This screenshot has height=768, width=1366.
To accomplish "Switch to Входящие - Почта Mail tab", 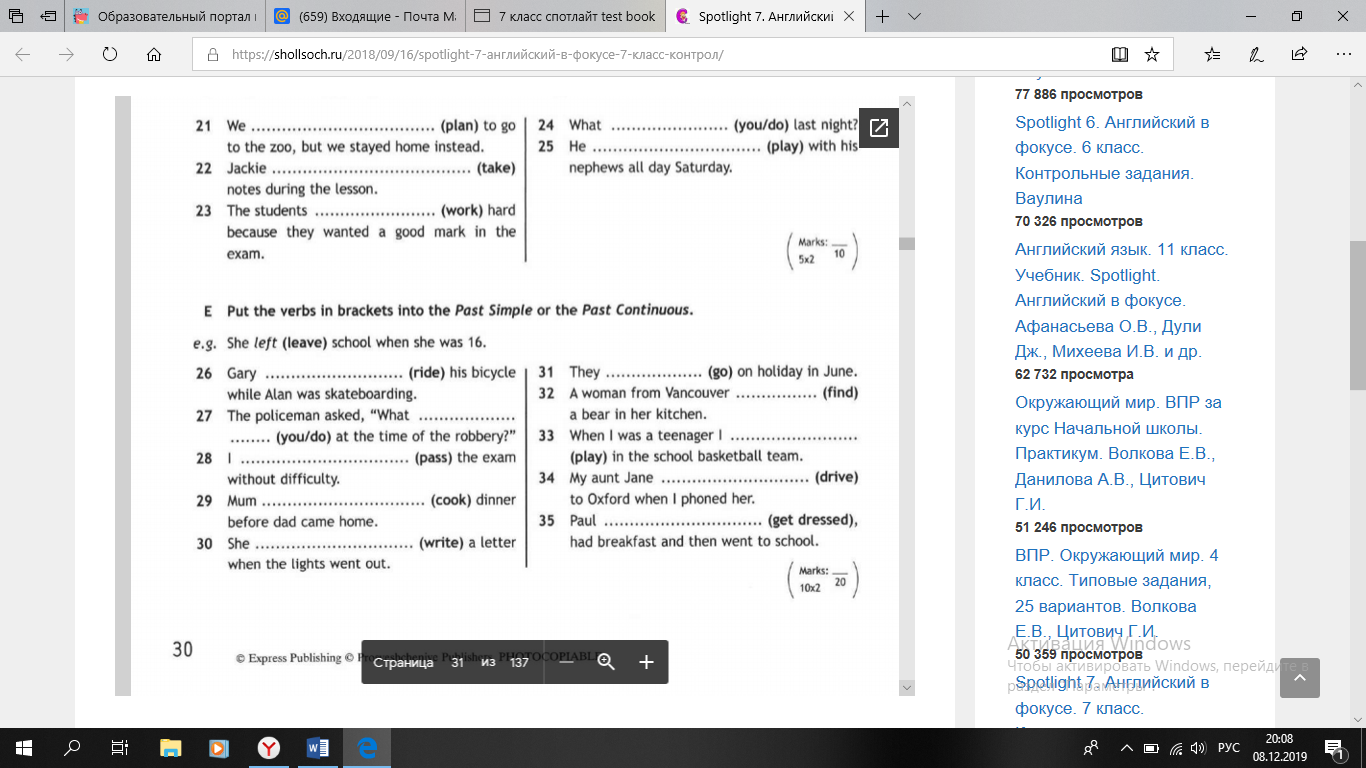I will click(x=363, y=16).
